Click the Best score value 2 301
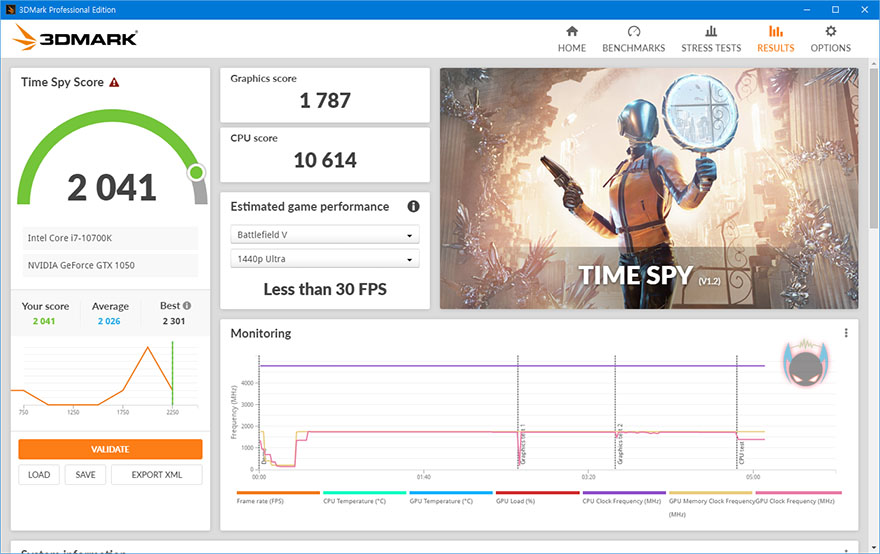The height and width of the screenshot is (554, 880). pos(173,321)
